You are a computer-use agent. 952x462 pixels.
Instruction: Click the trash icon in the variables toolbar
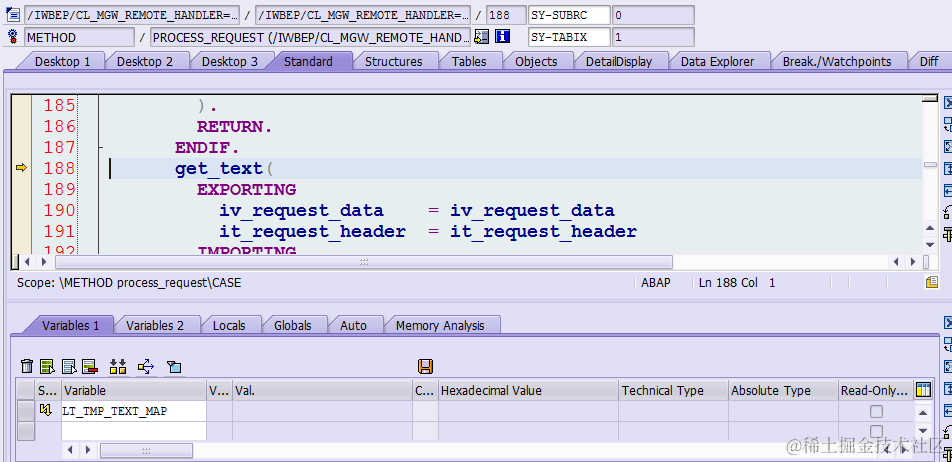pyautogui.click(x=27, y=366)
